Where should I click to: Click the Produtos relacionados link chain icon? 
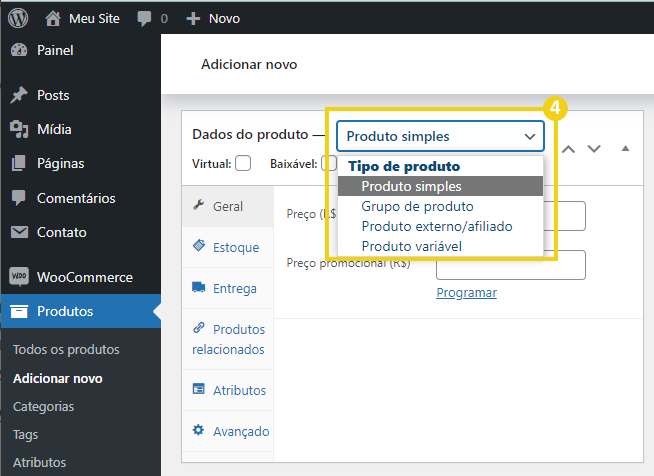pos(199,328)
